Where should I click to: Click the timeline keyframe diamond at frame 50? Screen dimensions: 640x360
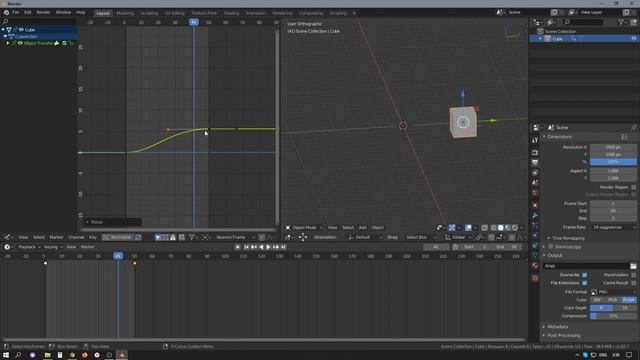click(x=135, y=264)
